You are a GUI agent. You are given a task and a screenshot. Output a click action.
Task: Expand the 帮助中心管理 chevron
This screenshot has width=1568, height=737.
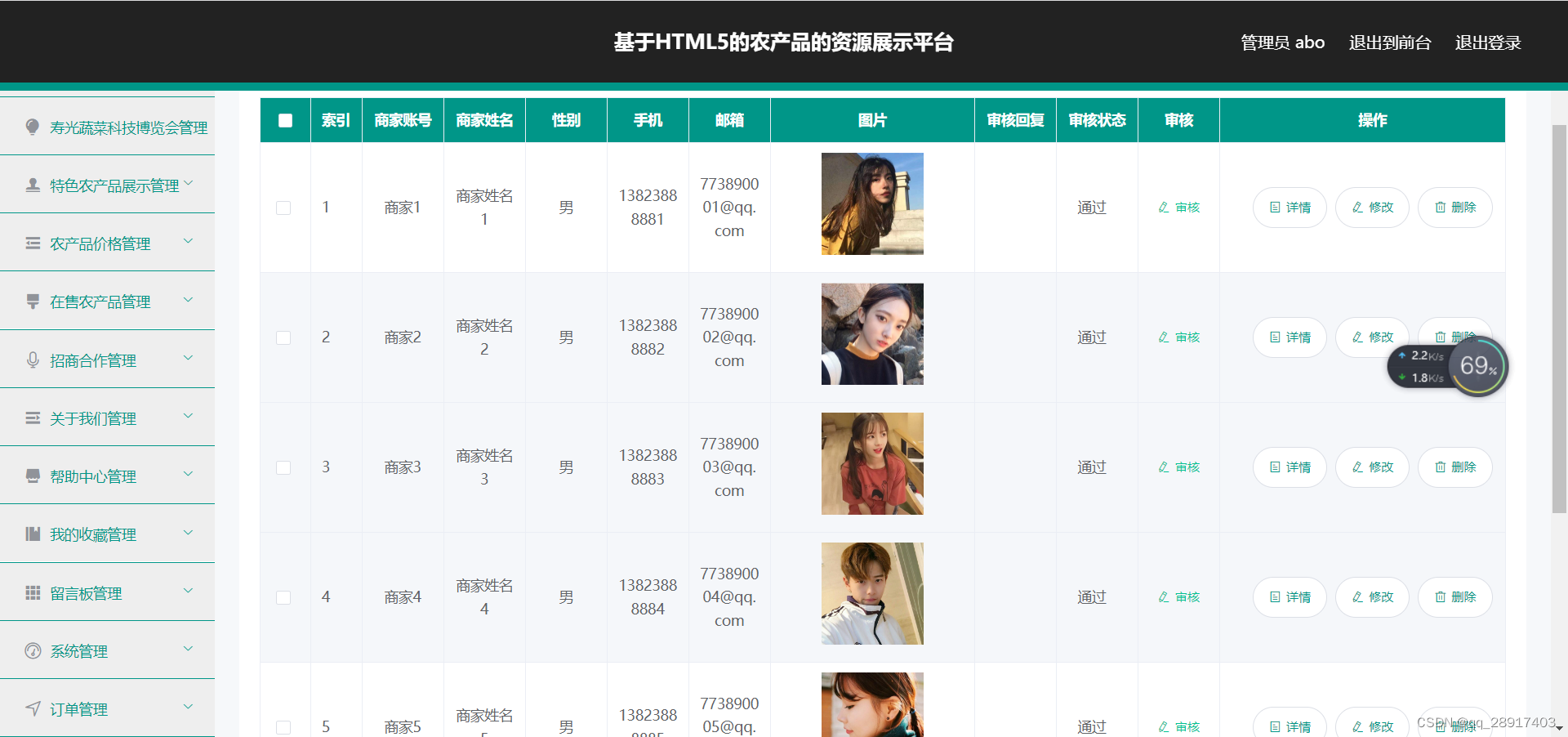click(189, 474)
